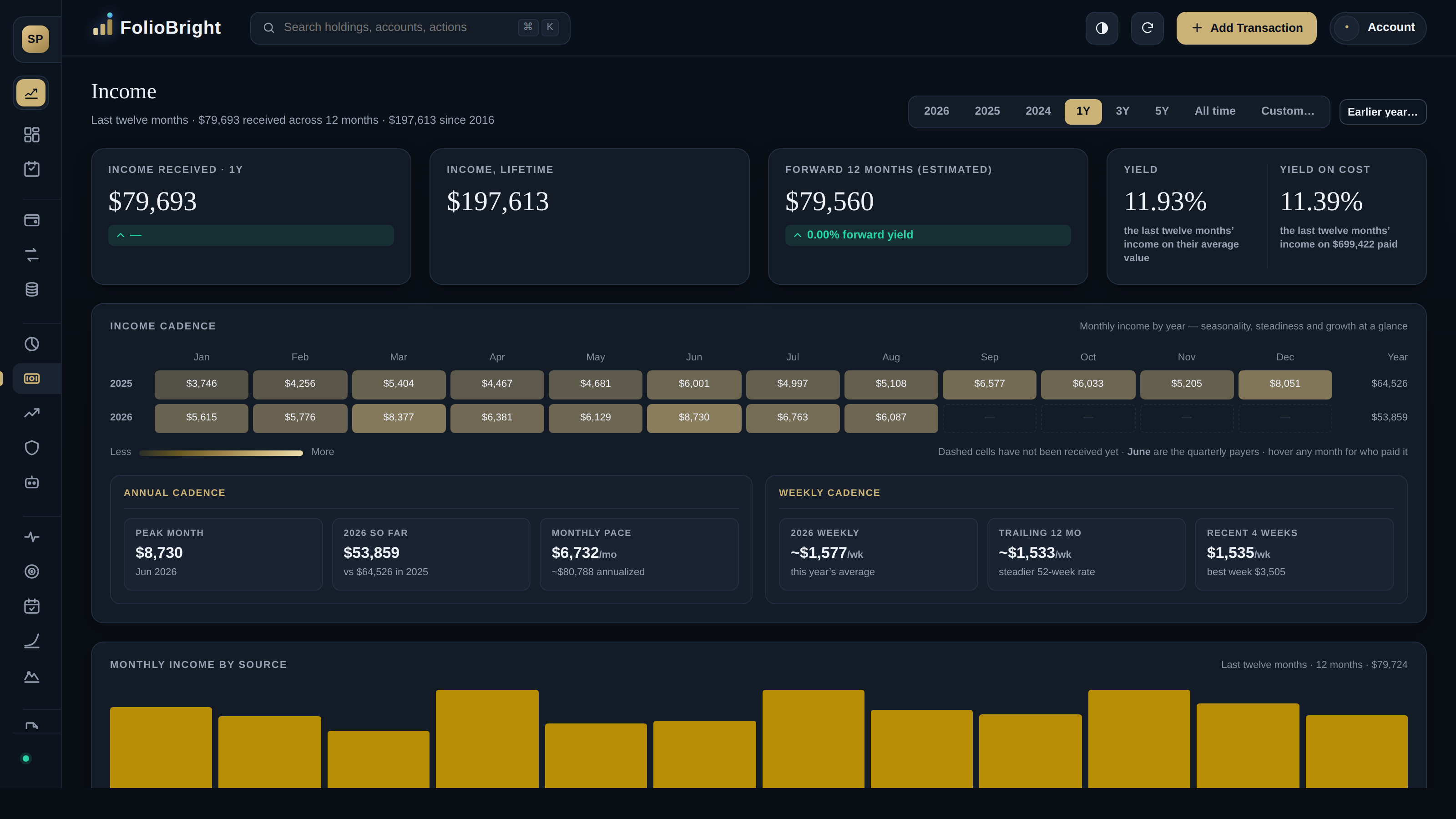Select the 2025 period tab
The height and width of the screenshot is (819, 1456).
pyautogui.click(x=987, y=111)
